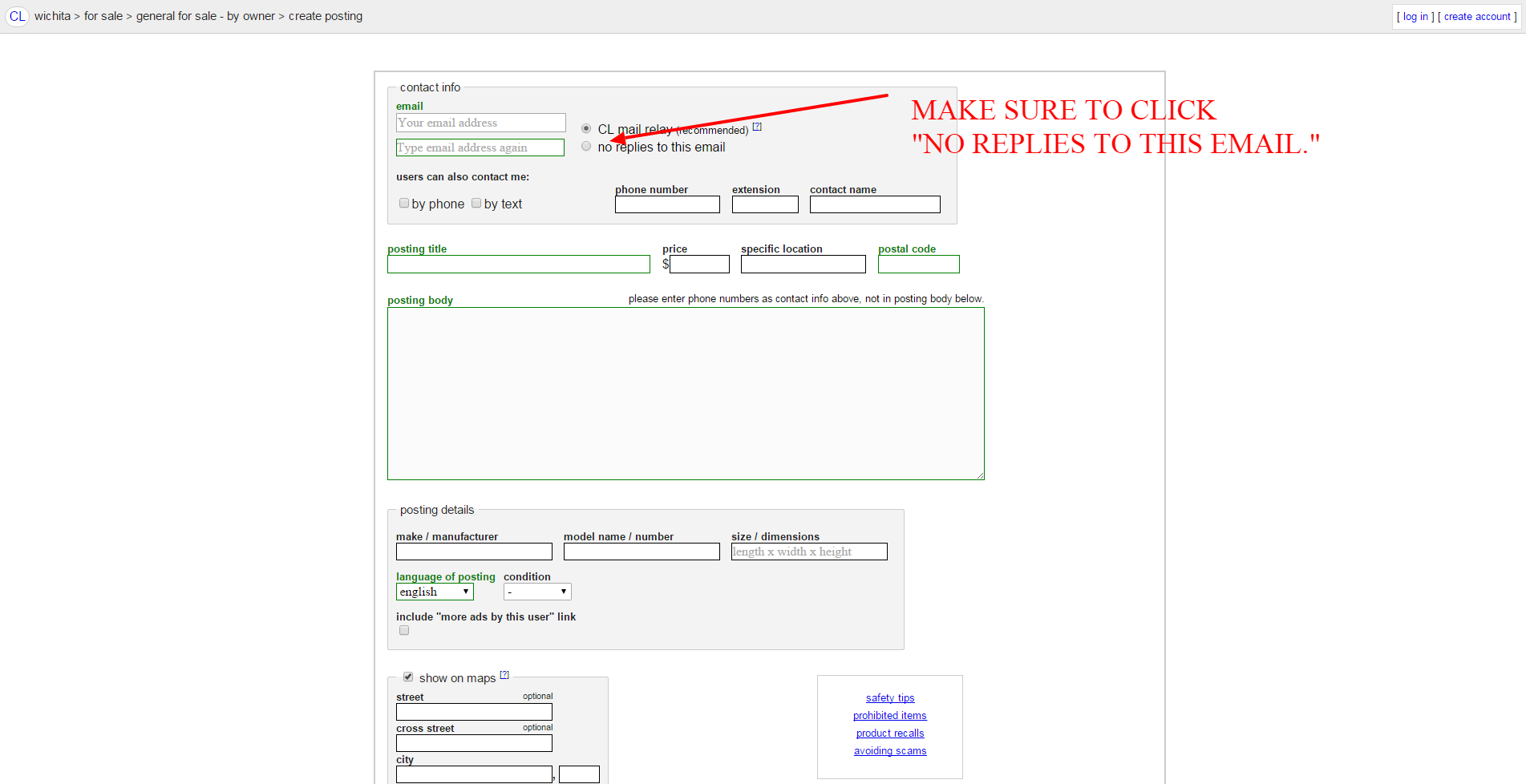Click the create account link
1526x784 pixels.
pyautogui.click(x=1477, y=17)
